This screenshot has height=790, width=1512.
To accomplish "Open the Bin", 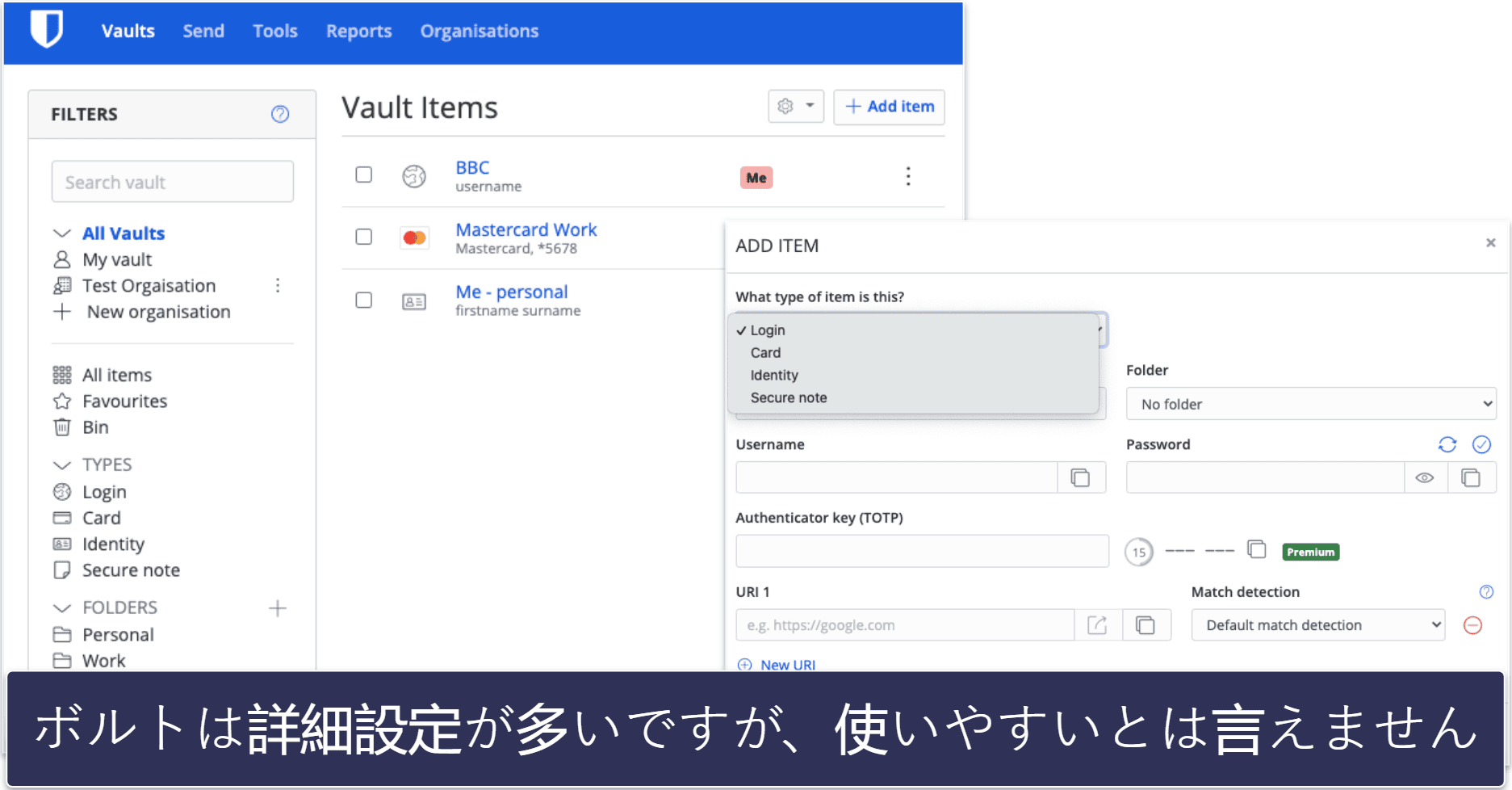I will point(95,427).
